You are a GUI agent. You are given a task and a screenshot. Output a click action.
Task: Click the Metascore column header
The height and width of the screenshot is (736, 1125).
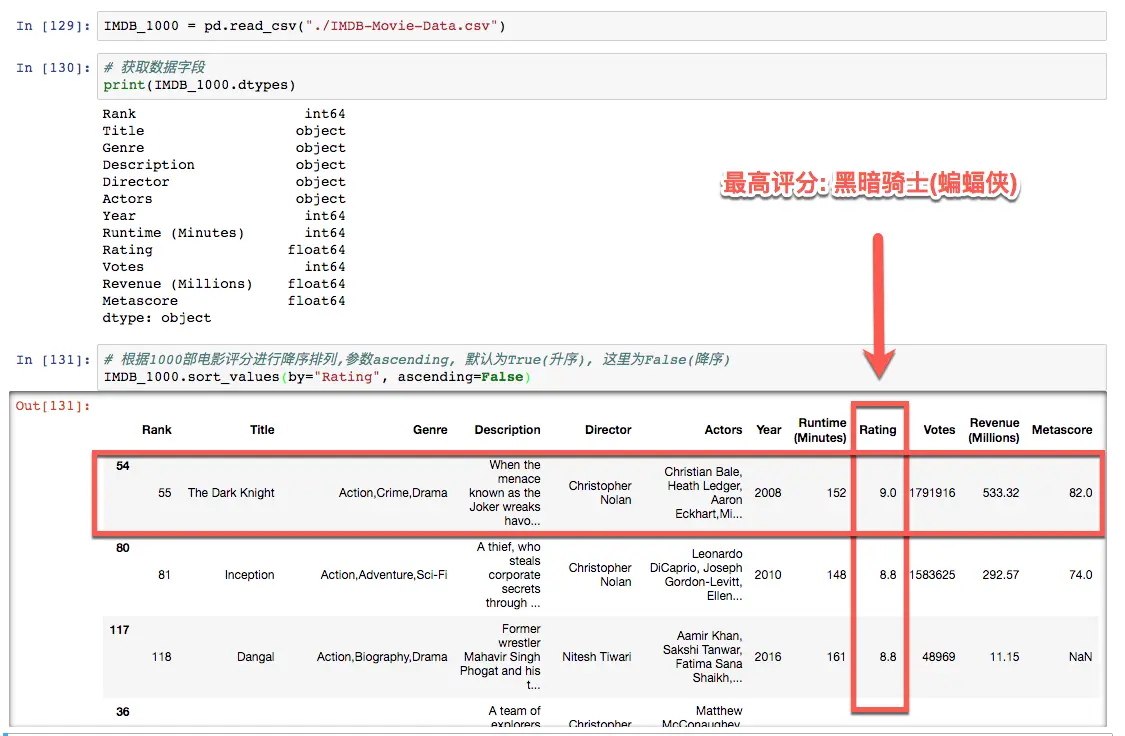point(1062,430)
